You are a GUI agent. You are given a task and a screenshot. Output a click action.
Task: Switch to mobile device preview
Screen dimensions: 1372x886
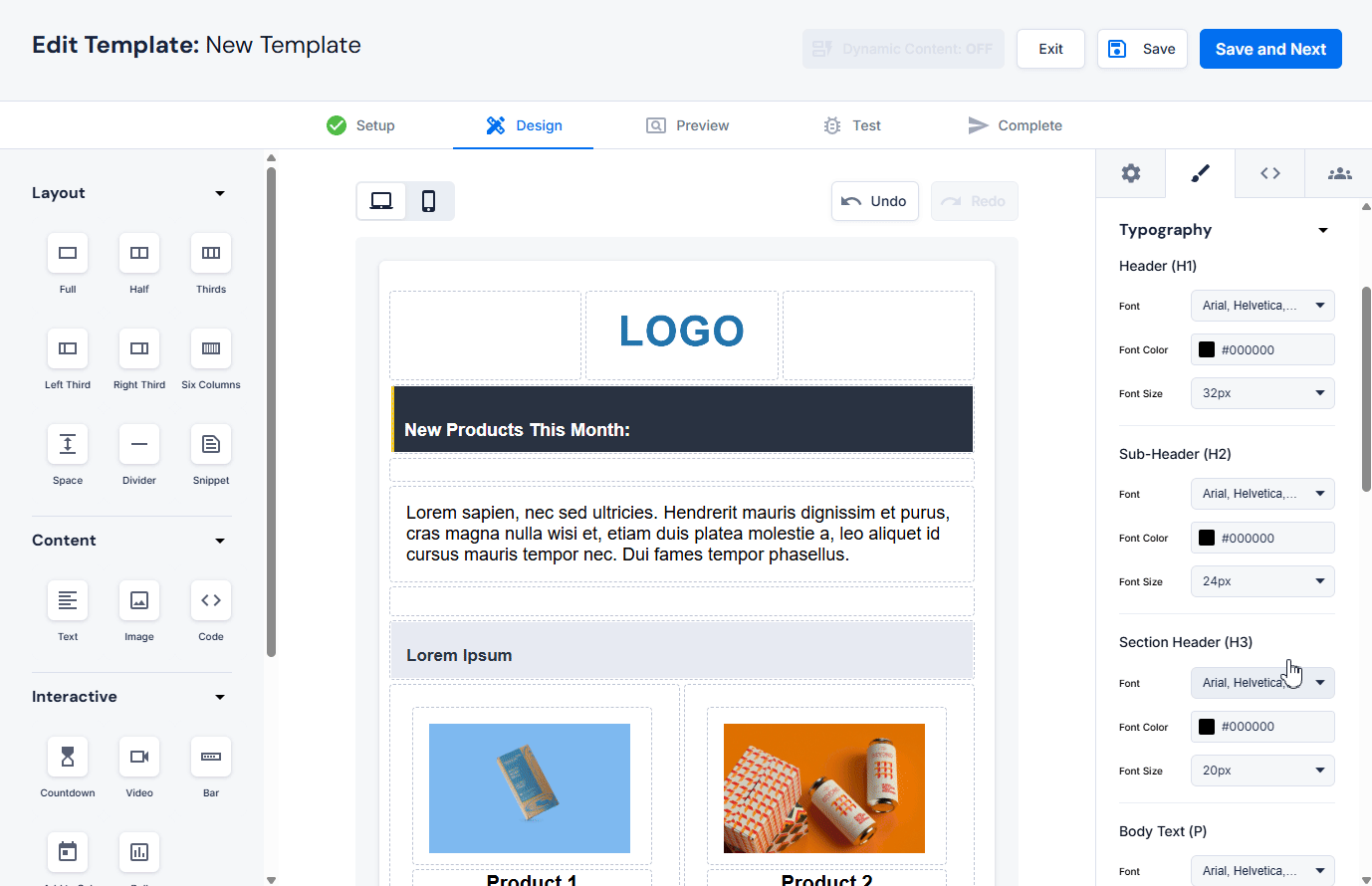click(429, 201)
